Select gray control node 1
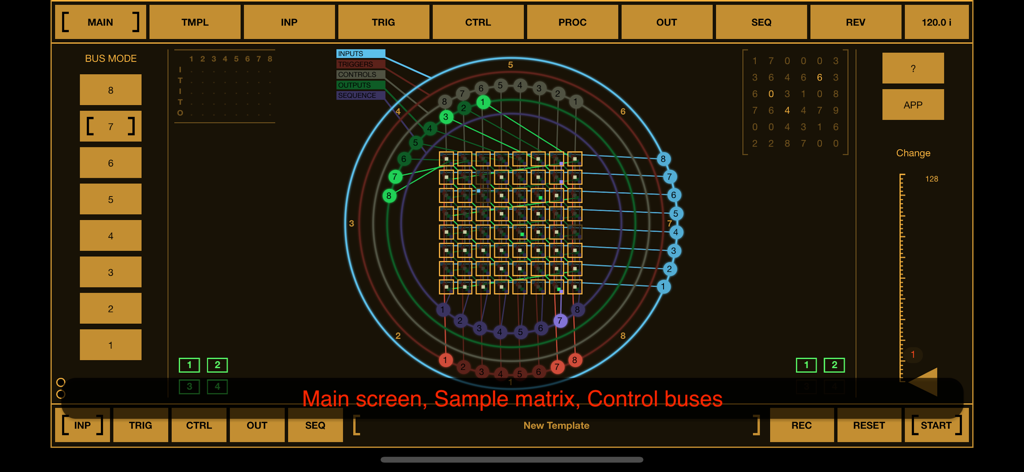Image resolution: width=1024 pixels, height=472 pixels. tap(575, 101)
